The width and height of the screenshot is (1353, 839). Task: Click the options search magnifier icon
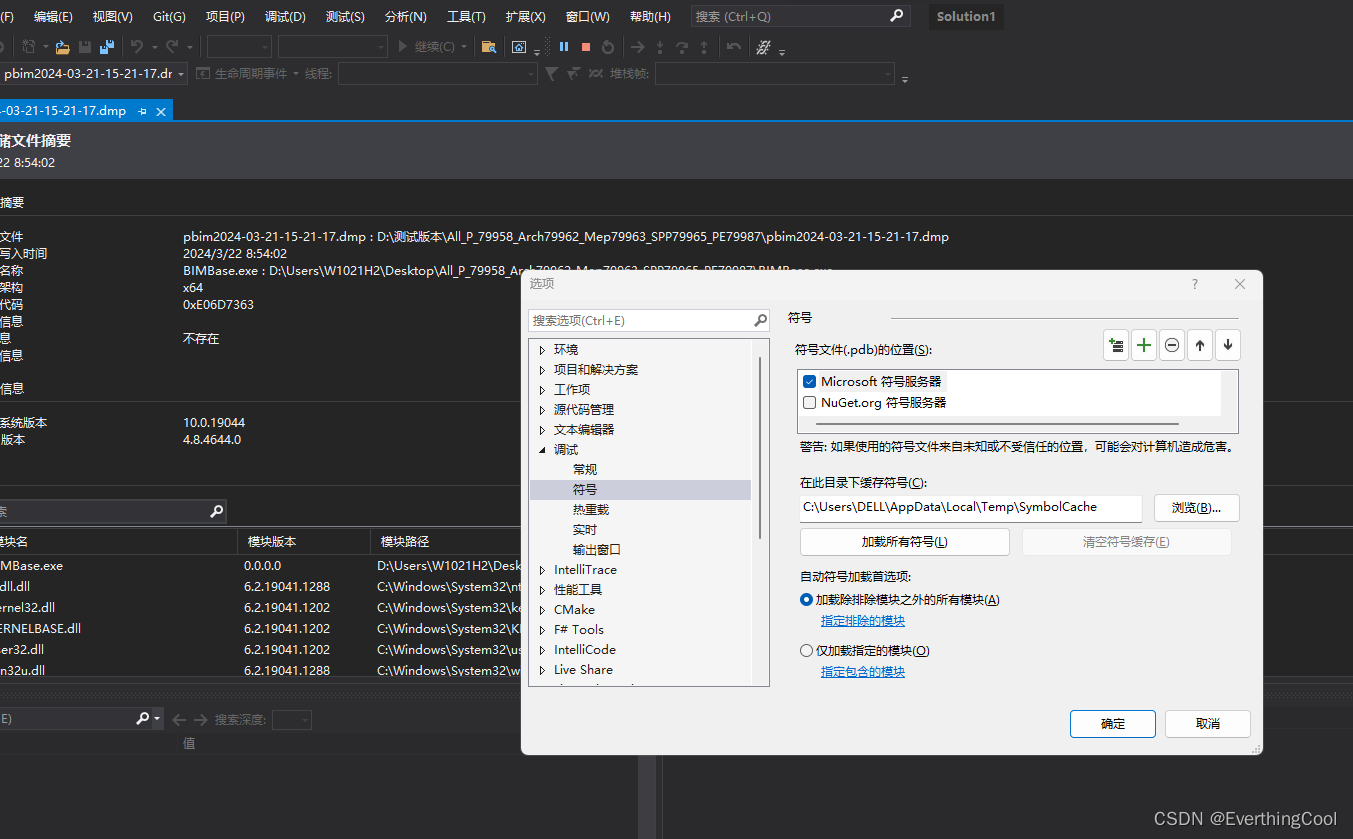coord(760,321)
